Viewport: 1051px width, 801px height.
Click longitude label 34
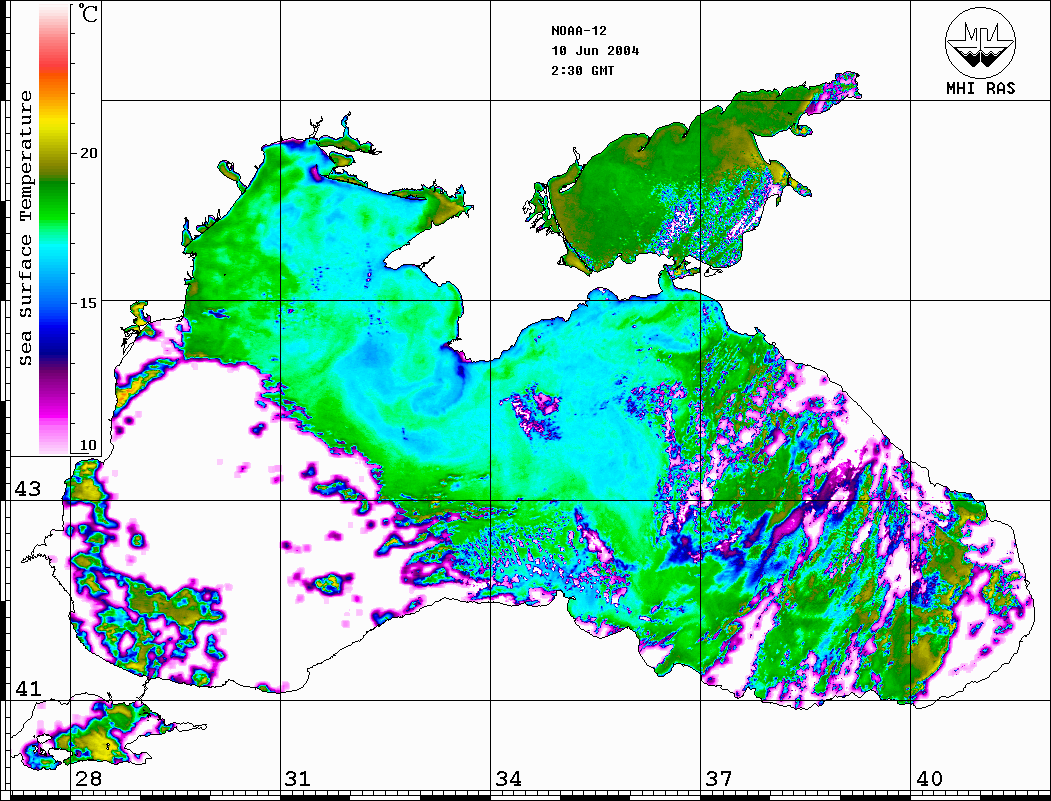tap(508, 778)
